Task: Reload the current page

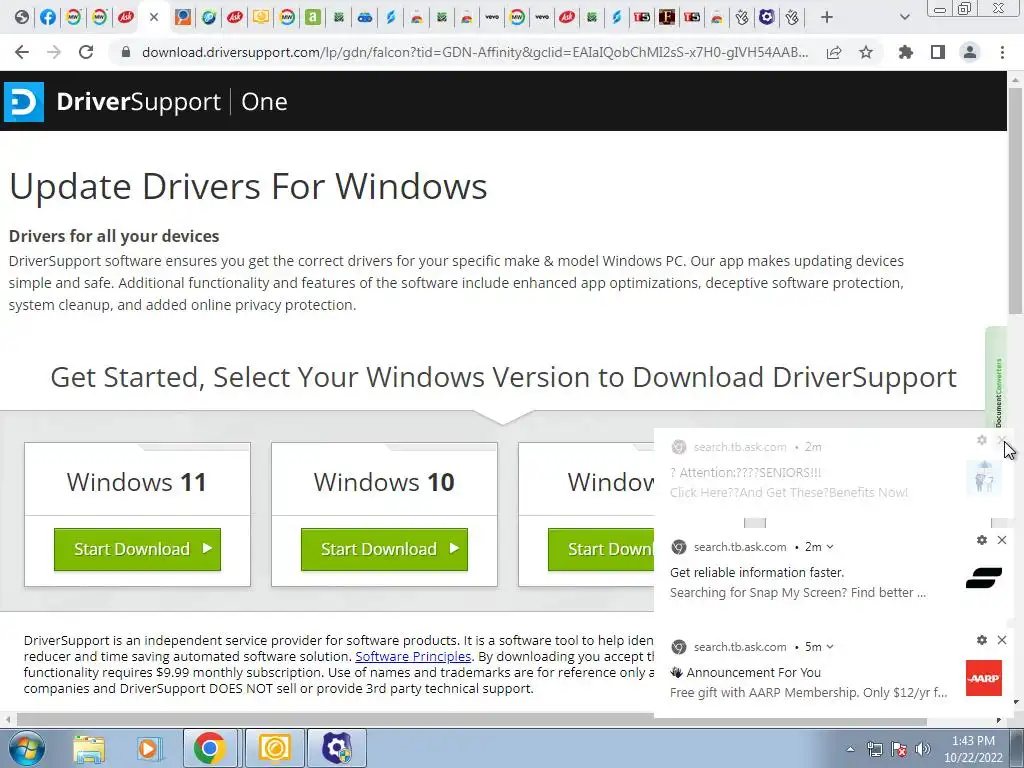Action: (x=86, y=52)
